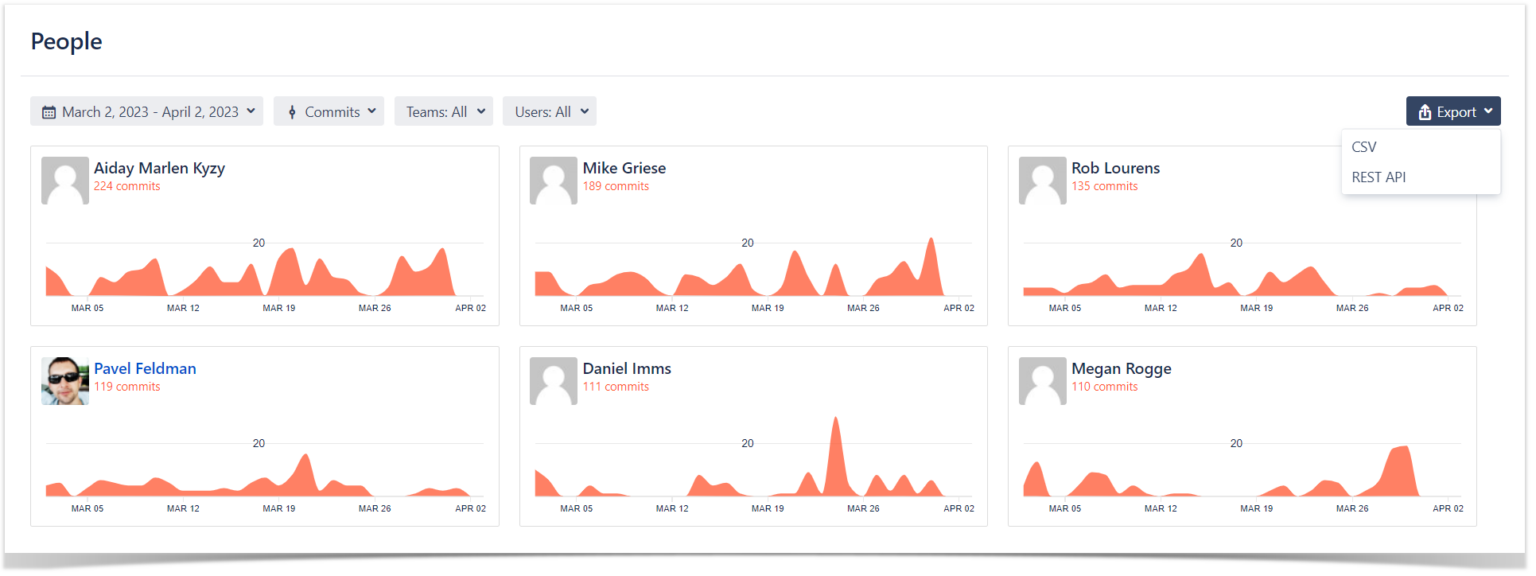Click Rob Lourens's avatar placeholder
The width and height of the screenshot is (1536, 576).
pyautogui.click(x=1041, y=180)
